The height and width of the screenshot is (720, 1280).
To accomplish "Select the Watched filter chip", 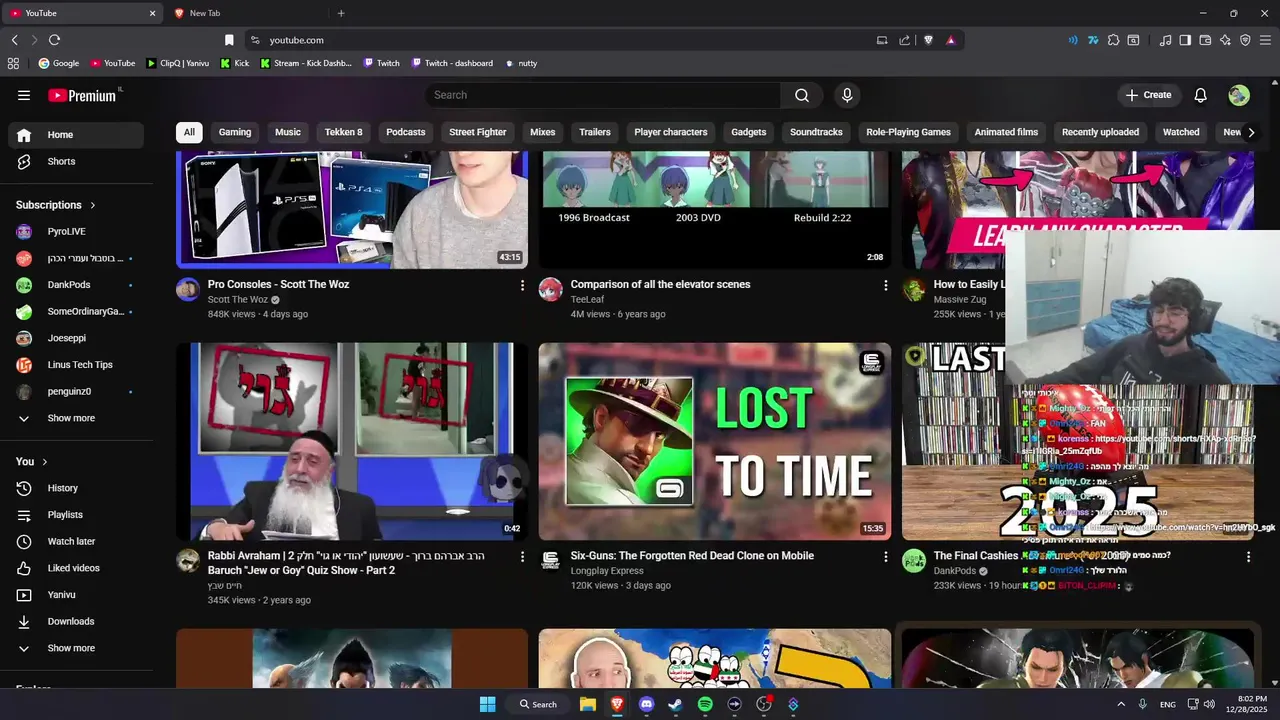I will click(x=1181, y=132).
